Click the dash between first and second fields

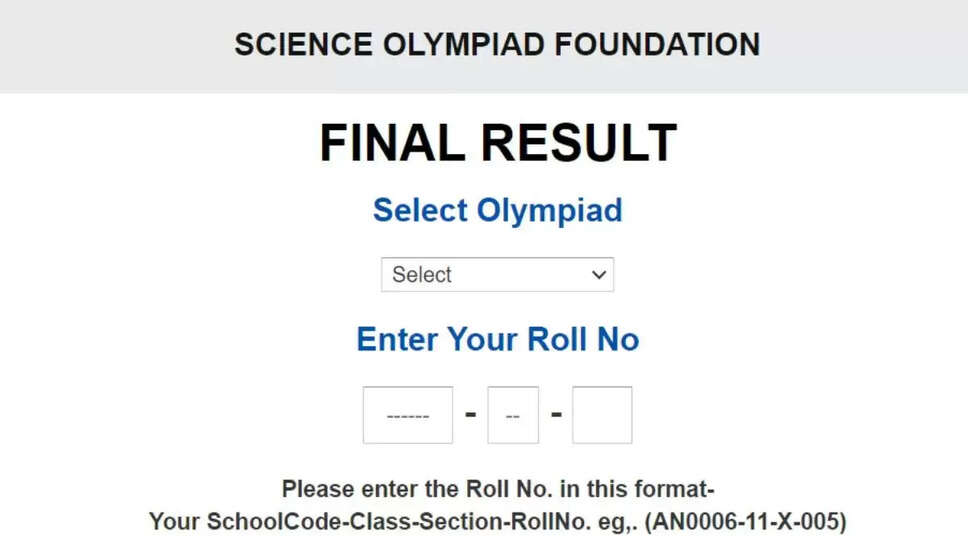tap(470, 414)
